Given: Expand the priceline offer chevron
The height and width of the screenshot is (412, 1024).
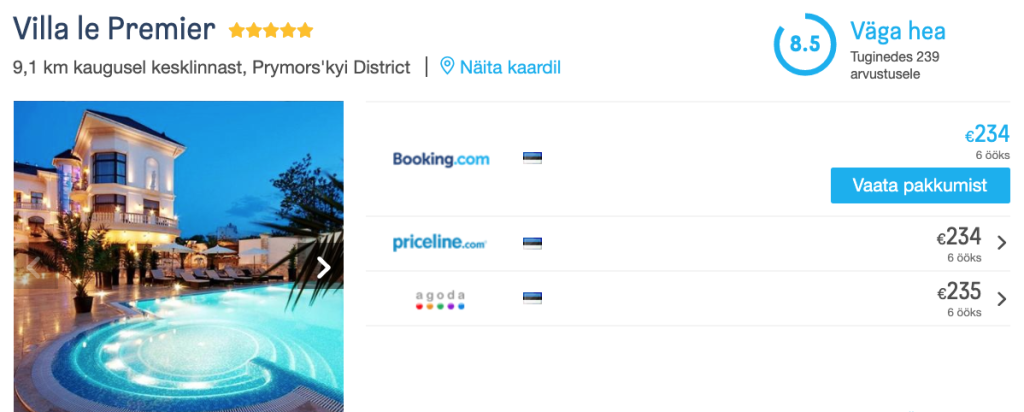Looking at the screenshot, I should pyautogui.click(x=1001, y=242).
